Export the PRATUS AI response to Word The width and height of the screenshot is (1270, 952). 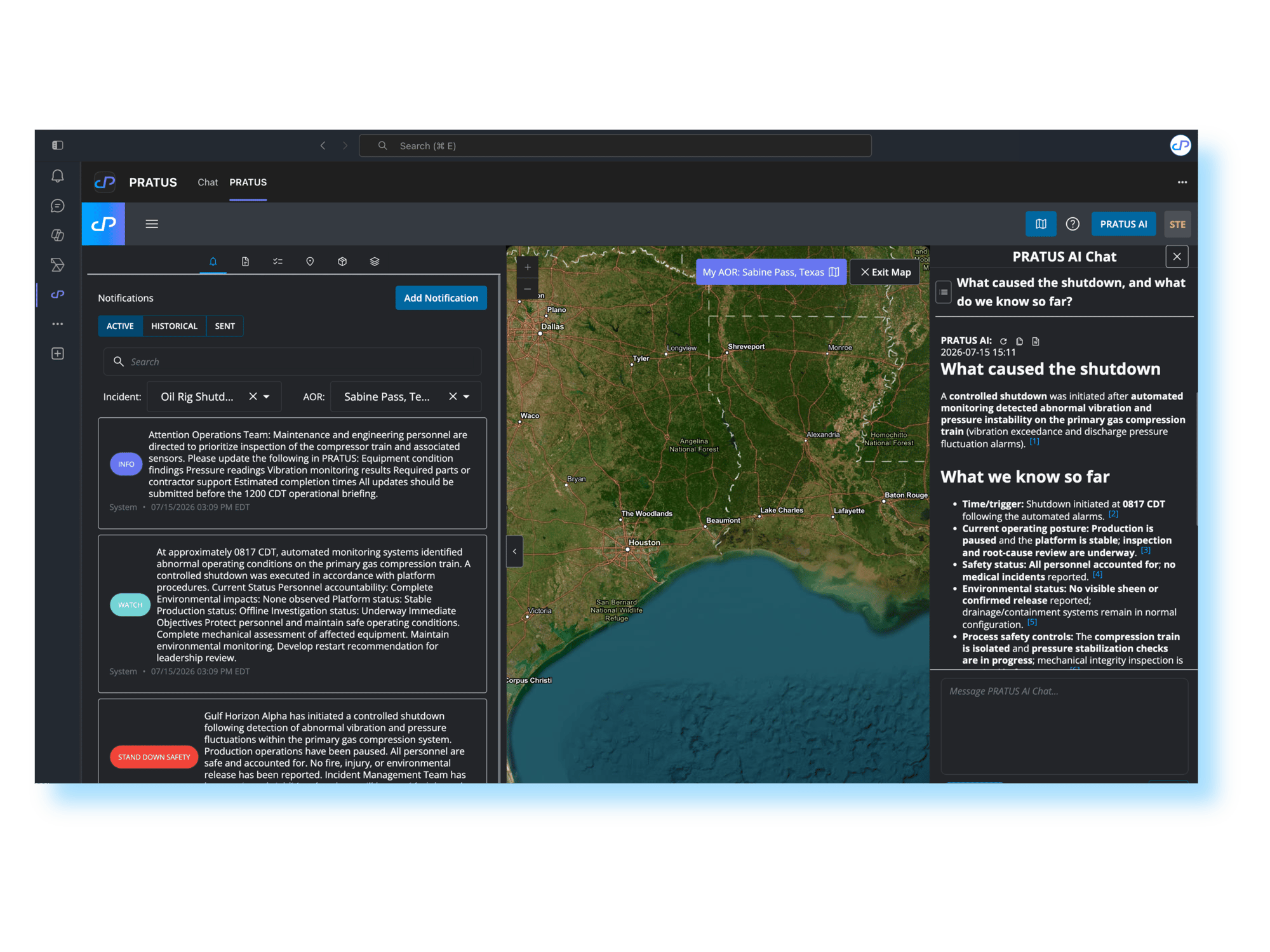tap(1036, 341)
